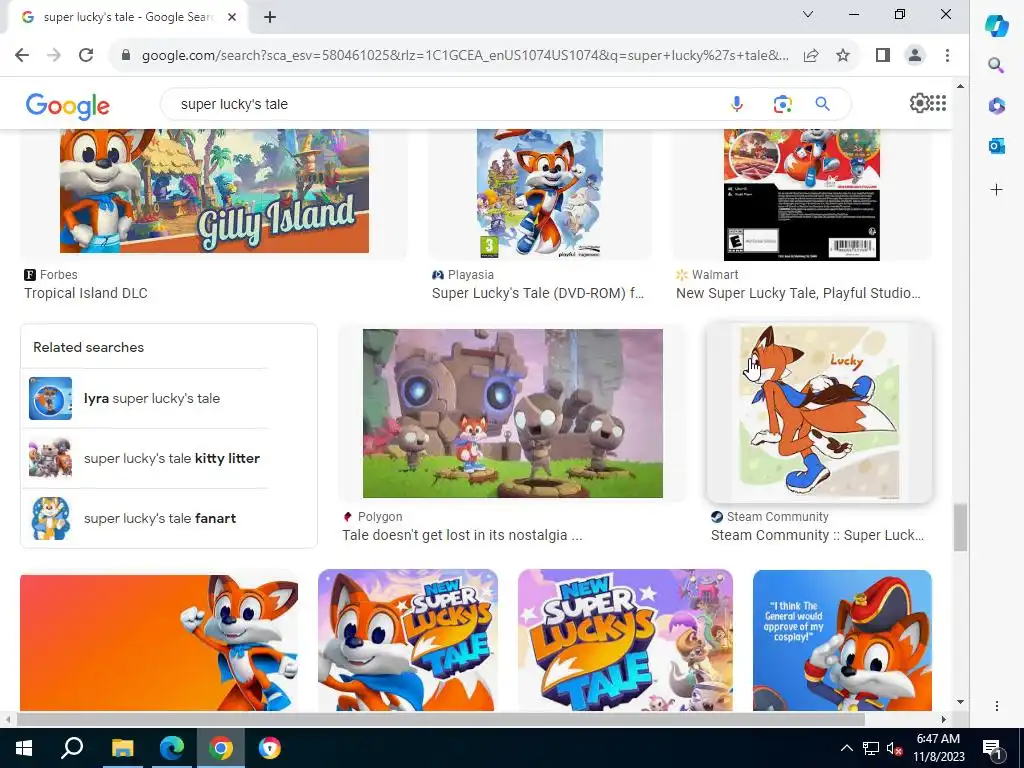
Task: Open Copilot in the Edge sidebar
Action: [x=997, y=26]
